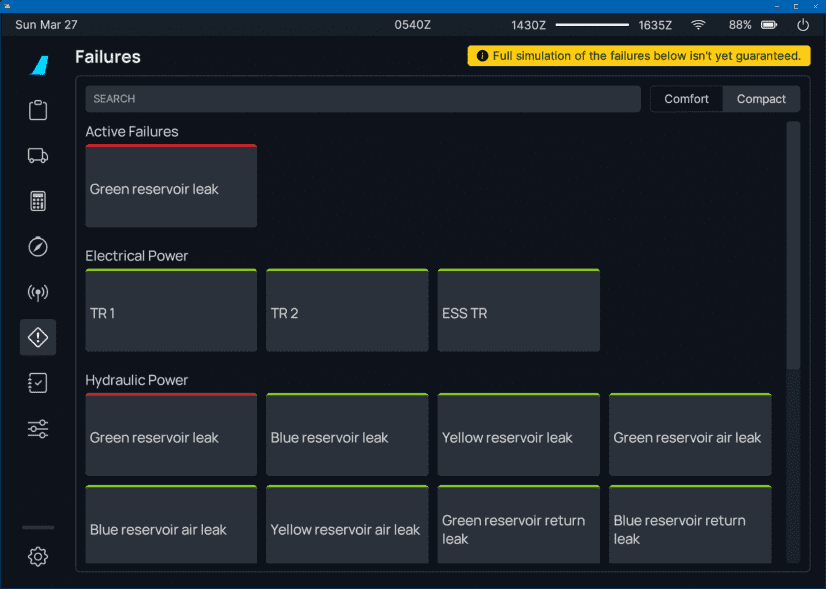
Task: Open the Presets sliders icon in sidebar
Action: [38, 429]
